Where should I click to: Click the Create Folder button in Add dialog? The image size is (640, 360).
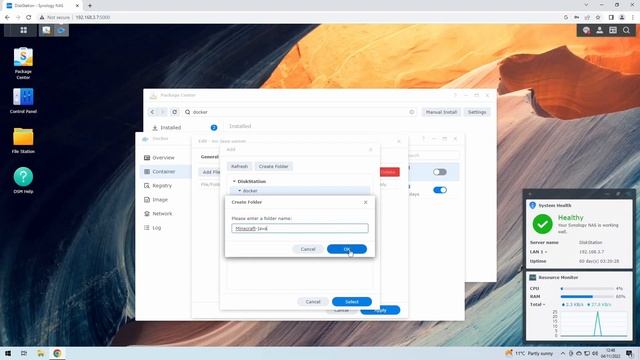tap(273, 167)
